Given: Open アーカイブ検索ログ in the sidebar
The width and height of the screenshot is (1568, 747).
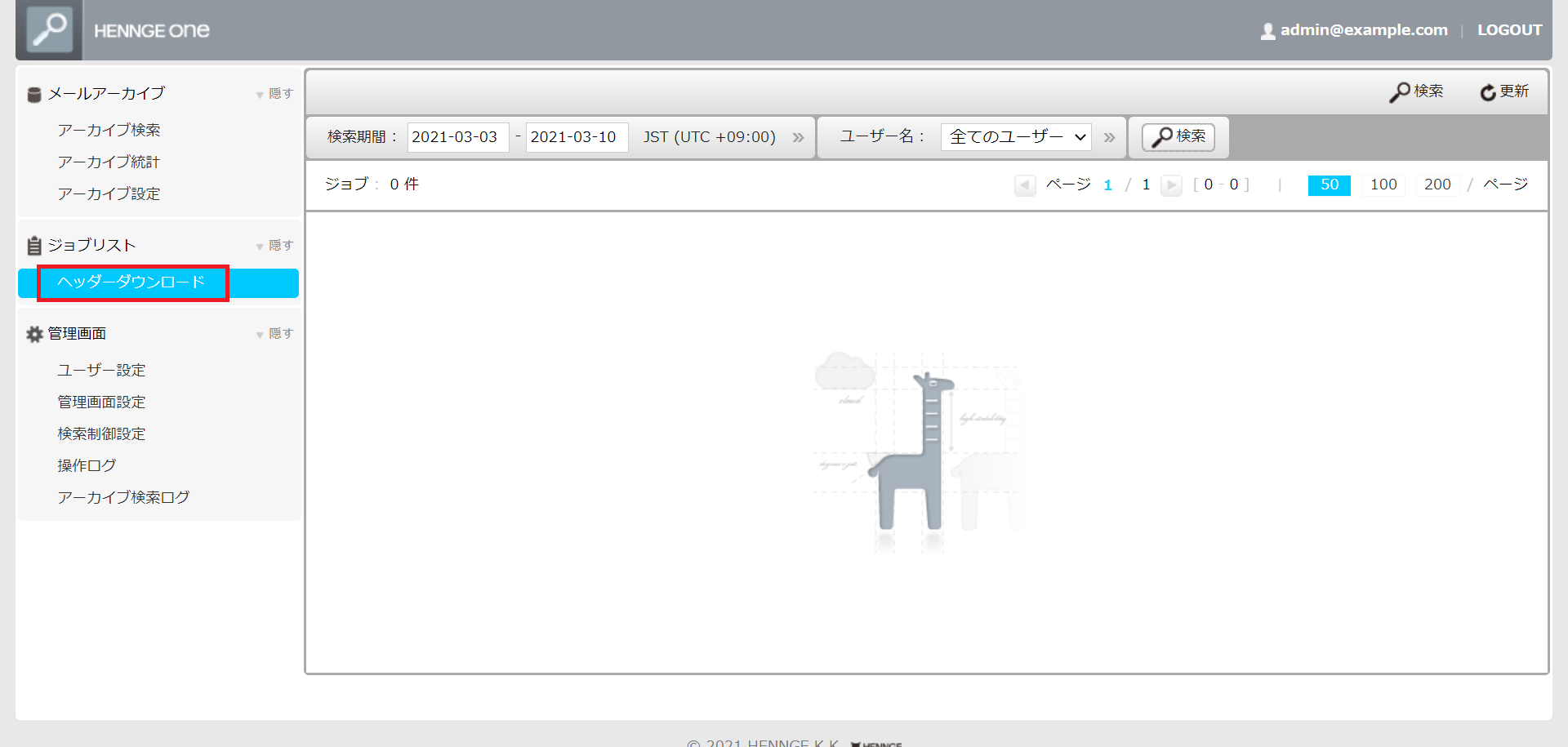Looking at the screenshot, I should click(123, 498).
